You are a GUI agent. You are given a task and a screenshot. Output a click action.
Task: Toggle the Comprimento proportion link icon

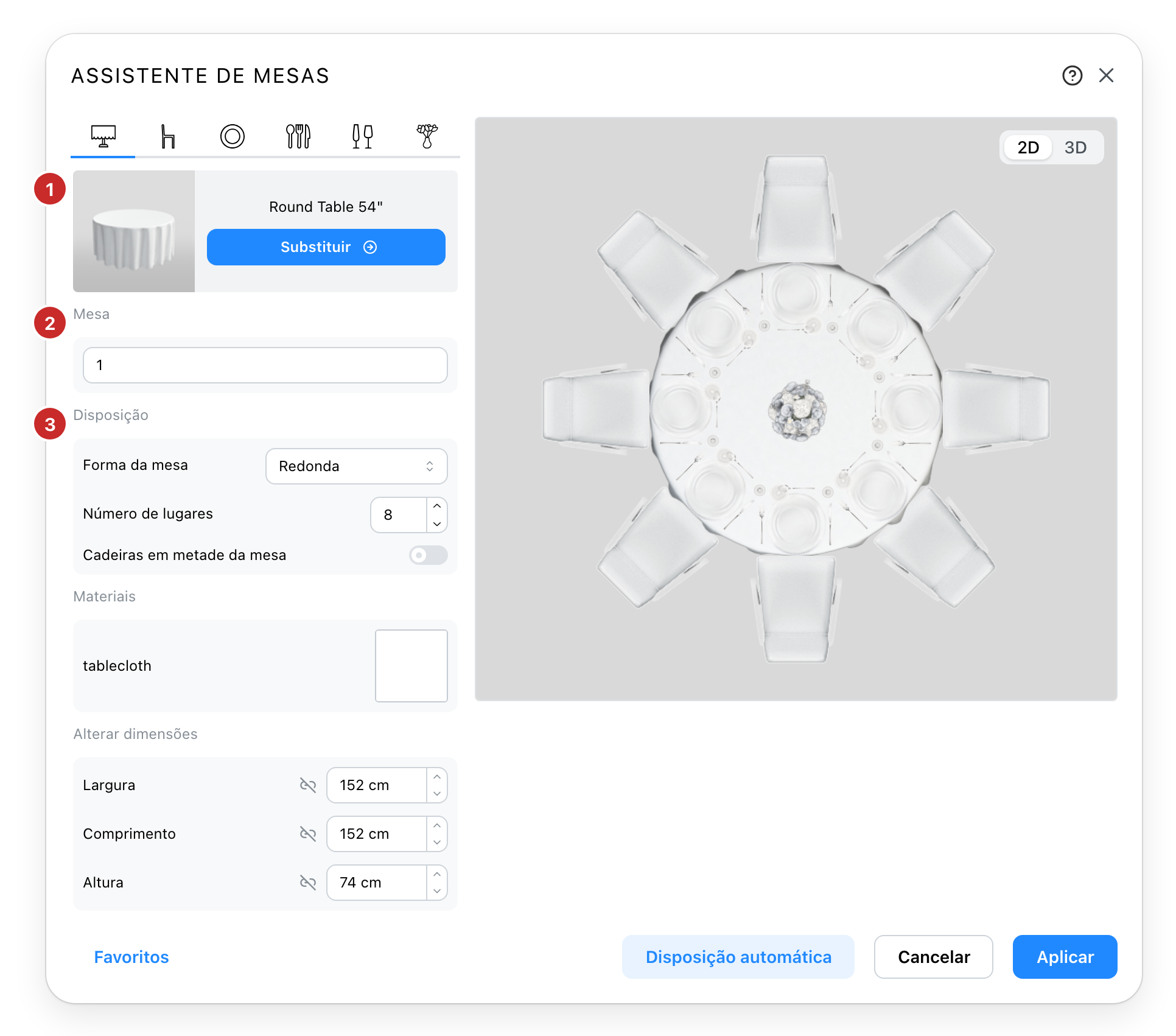click(x=308, y=834)
